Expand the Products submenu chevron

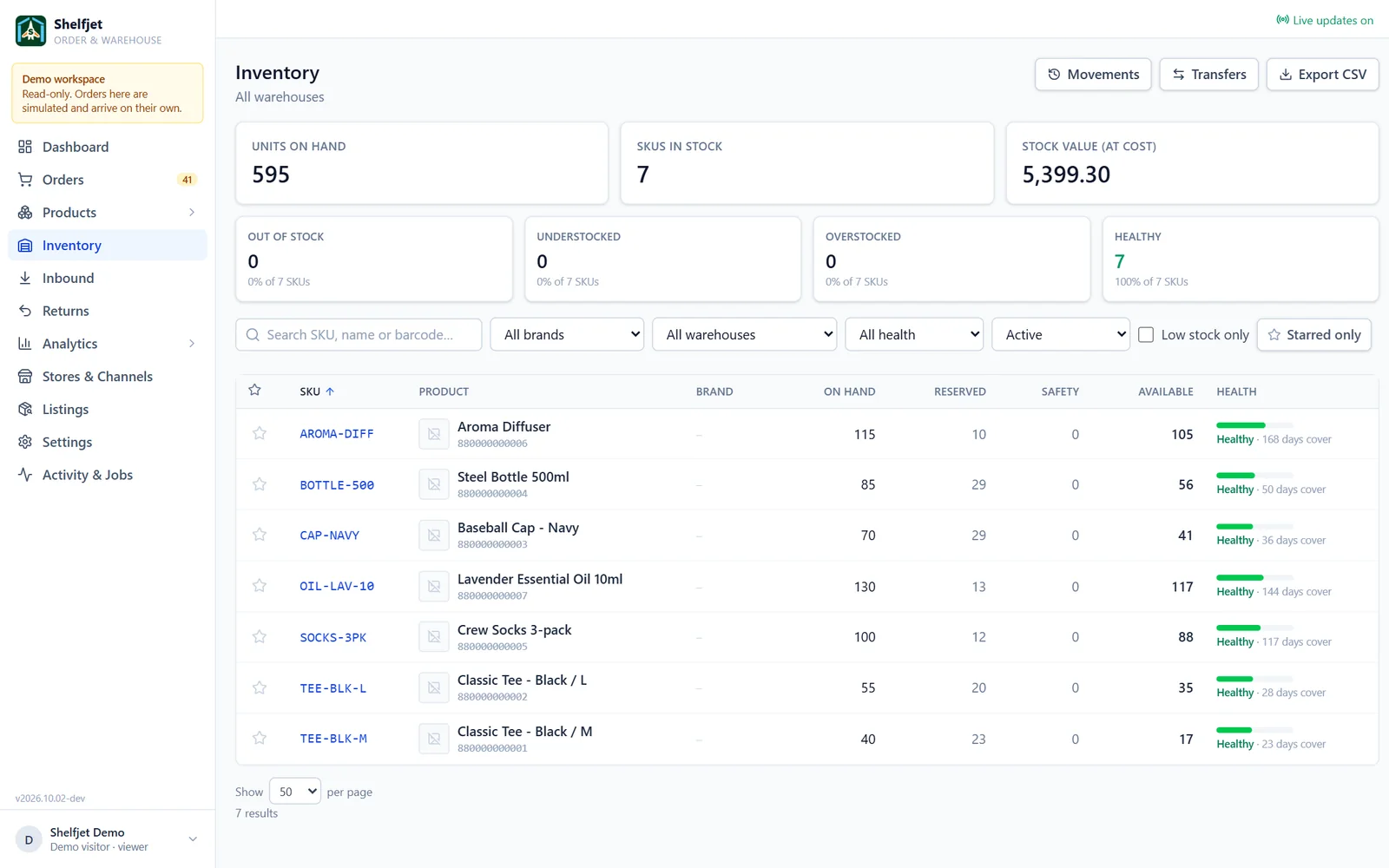192,213
